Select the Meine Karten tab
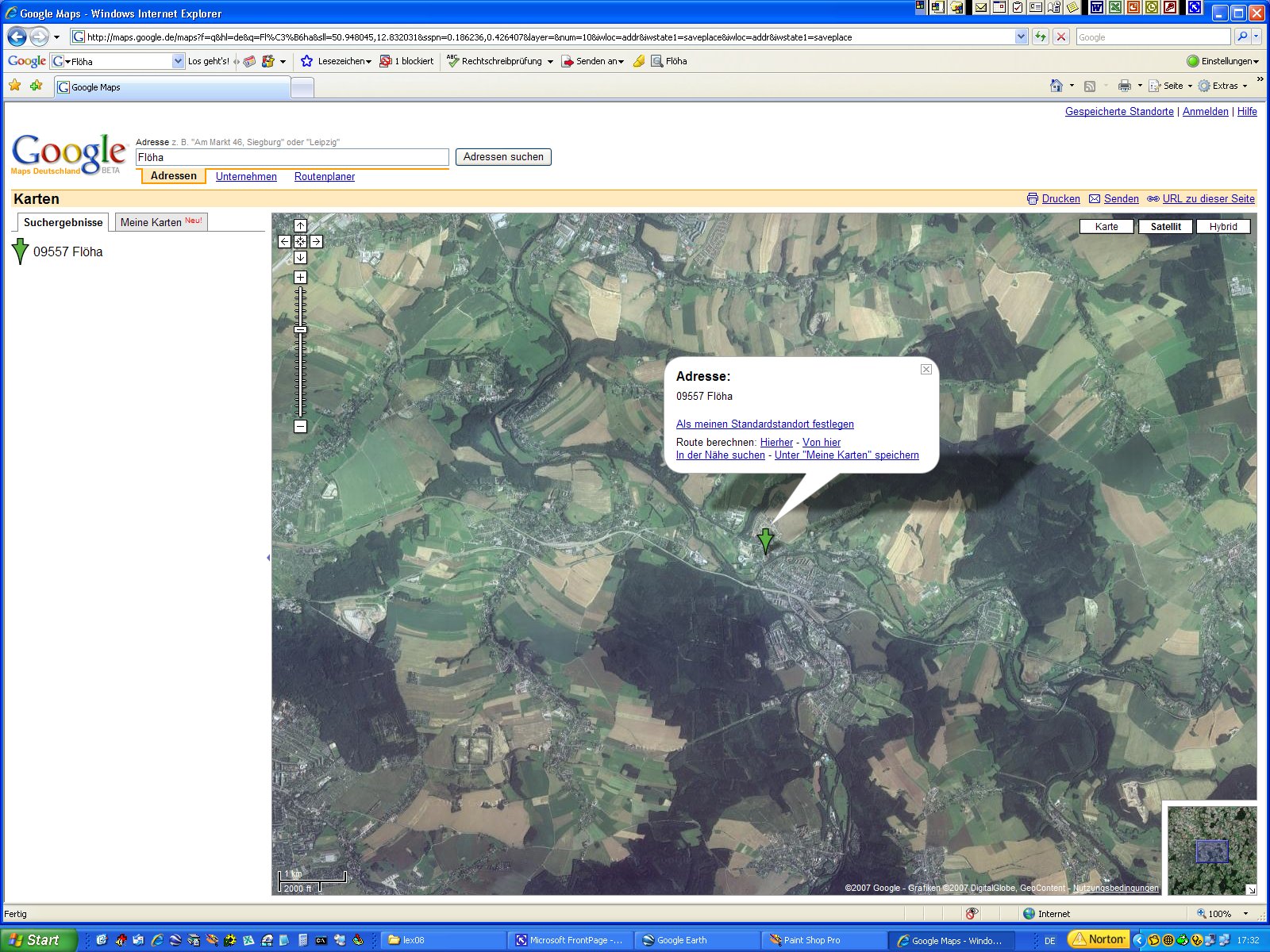The width and height of the screenshot is (1270, 952). pos(161,222)
